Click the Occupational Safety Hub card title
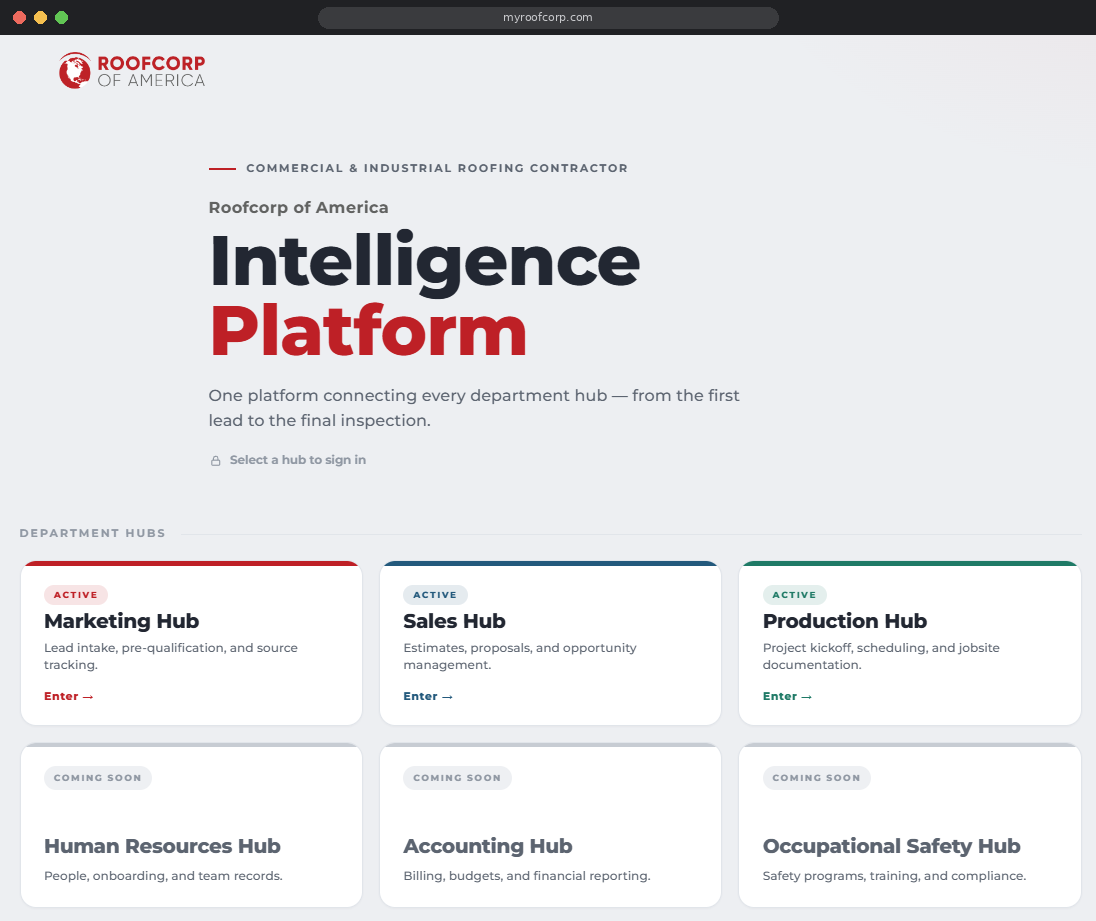 coord(891,846)
